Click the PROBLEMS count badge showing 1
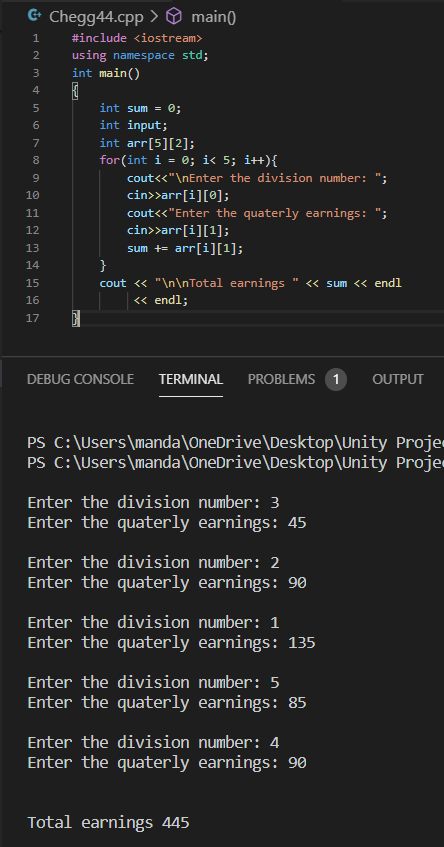Viewport: 444px width, 847px height. tap(335, 380)
